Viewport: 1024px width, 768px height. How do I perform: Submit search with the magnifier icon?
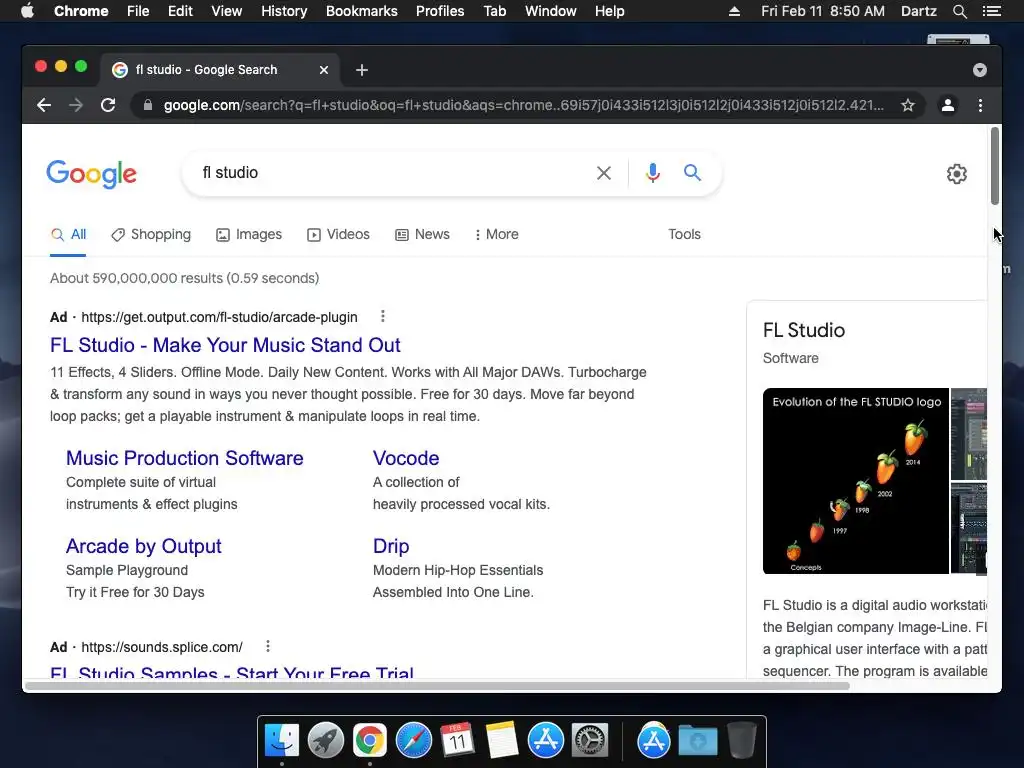pos(692,172)
